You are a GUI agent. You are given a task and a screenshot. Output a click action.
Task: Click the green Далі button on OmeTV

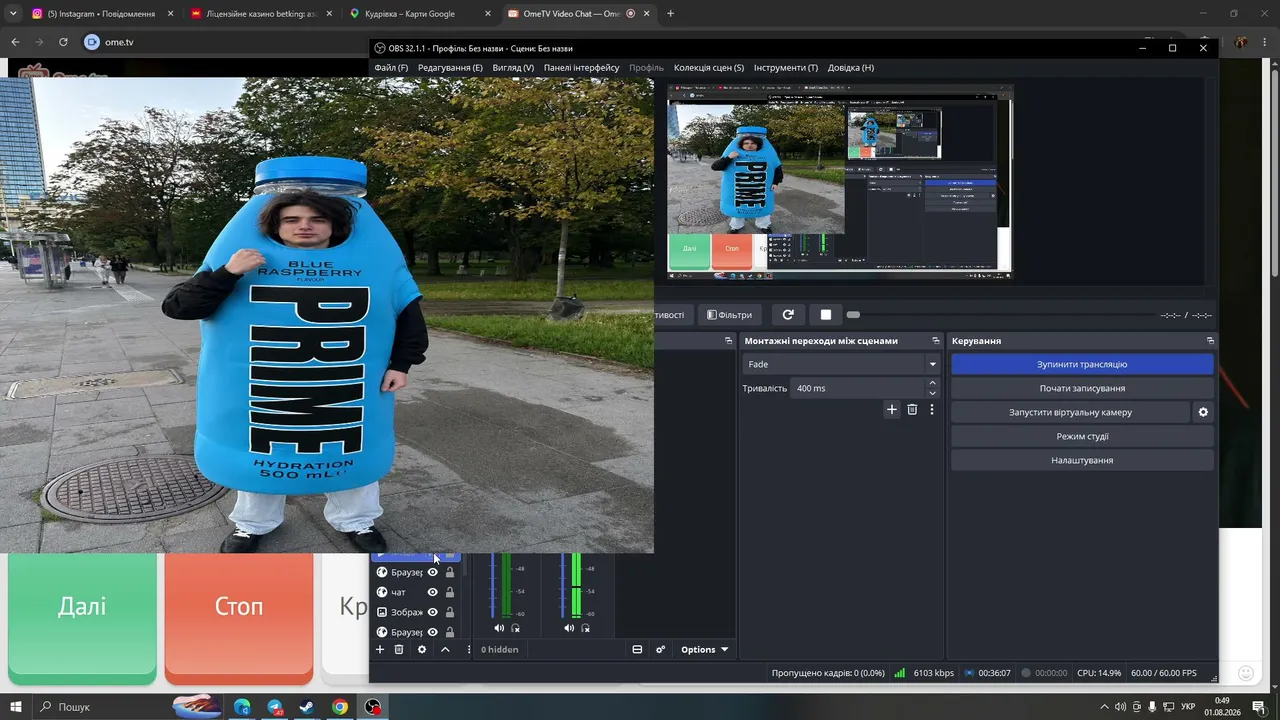pos(82,619)
